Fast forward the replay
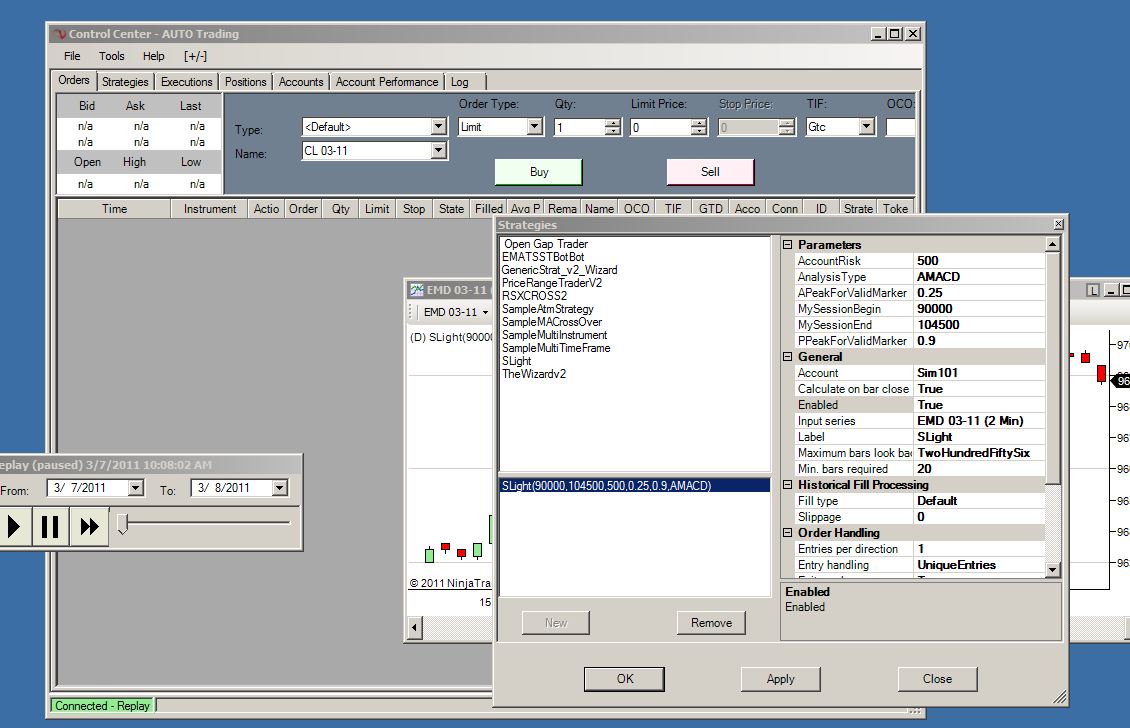 point(89,527)
